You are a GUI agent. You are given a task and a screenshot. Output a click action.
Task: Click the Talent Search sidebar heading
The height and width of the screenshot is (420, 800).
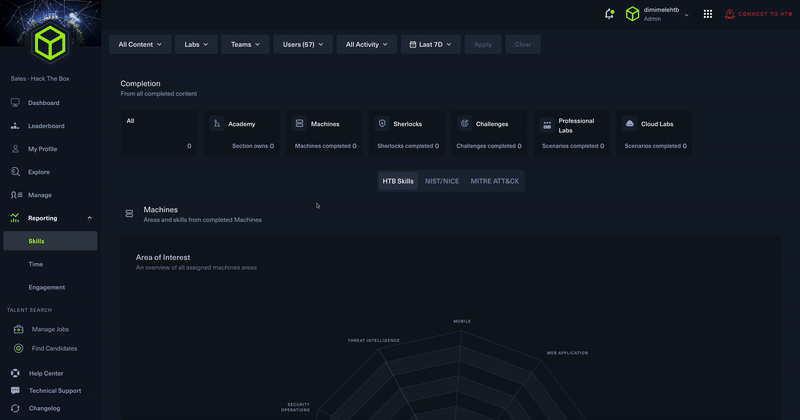click(29, 310)
